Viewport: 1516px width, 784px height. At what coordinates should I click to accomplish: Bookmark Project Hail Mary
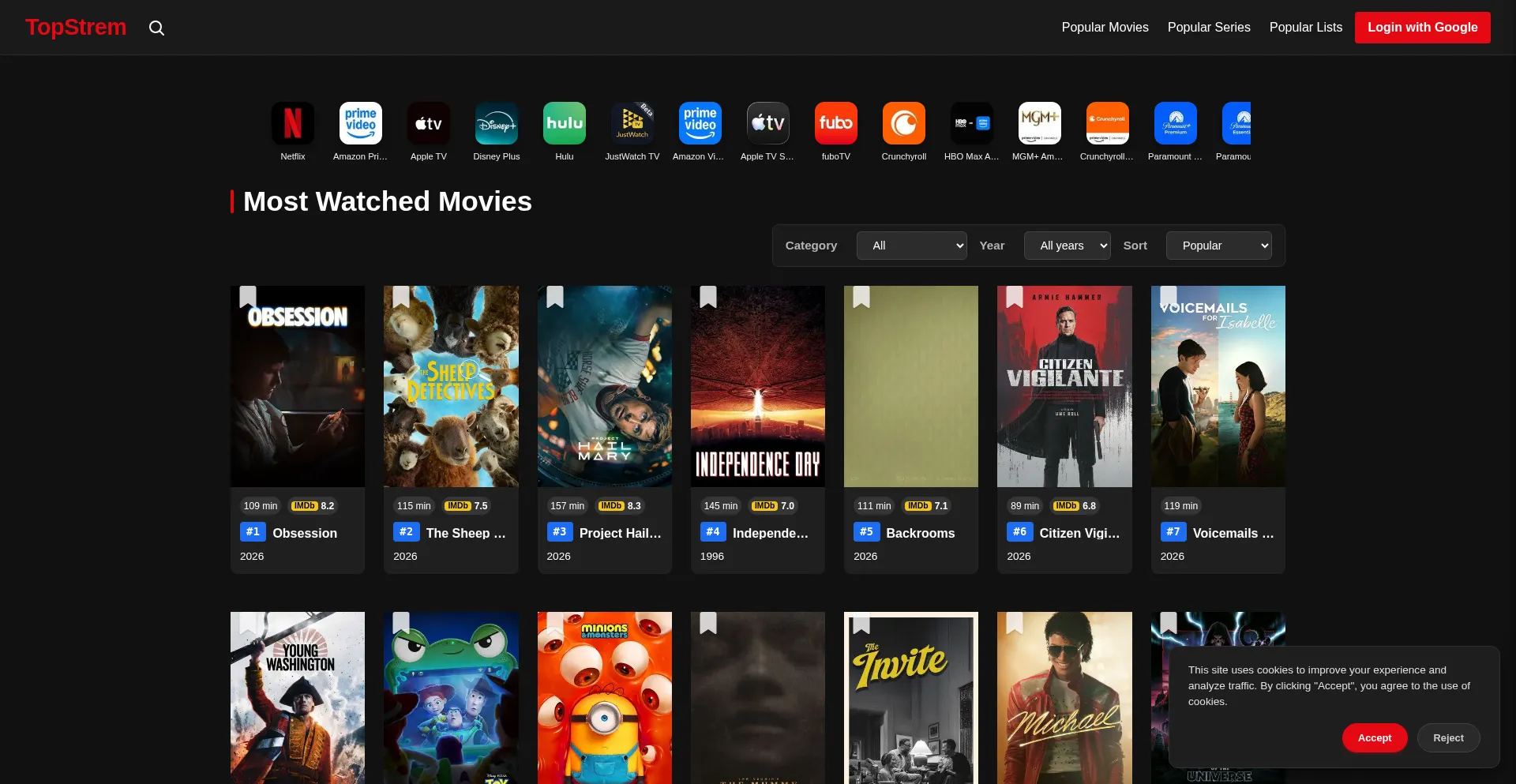[x=555, y=297]
